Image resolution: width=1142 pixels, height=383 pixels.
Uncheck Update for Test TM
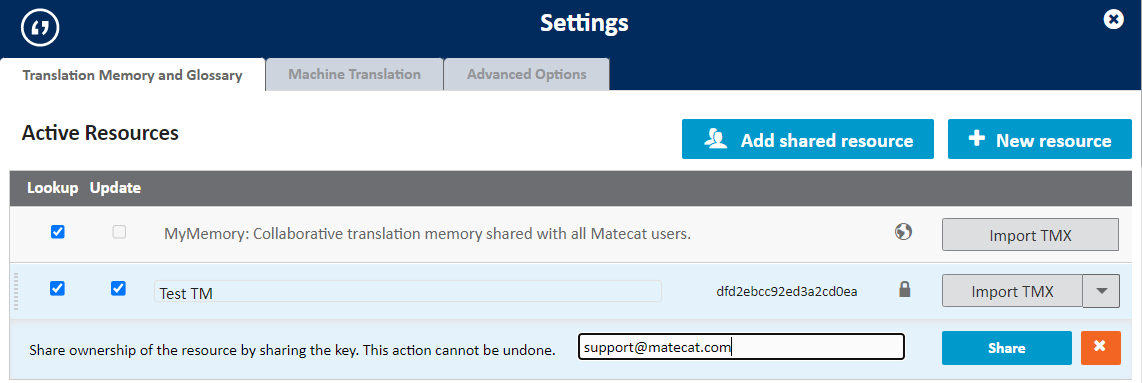point(118,289)
